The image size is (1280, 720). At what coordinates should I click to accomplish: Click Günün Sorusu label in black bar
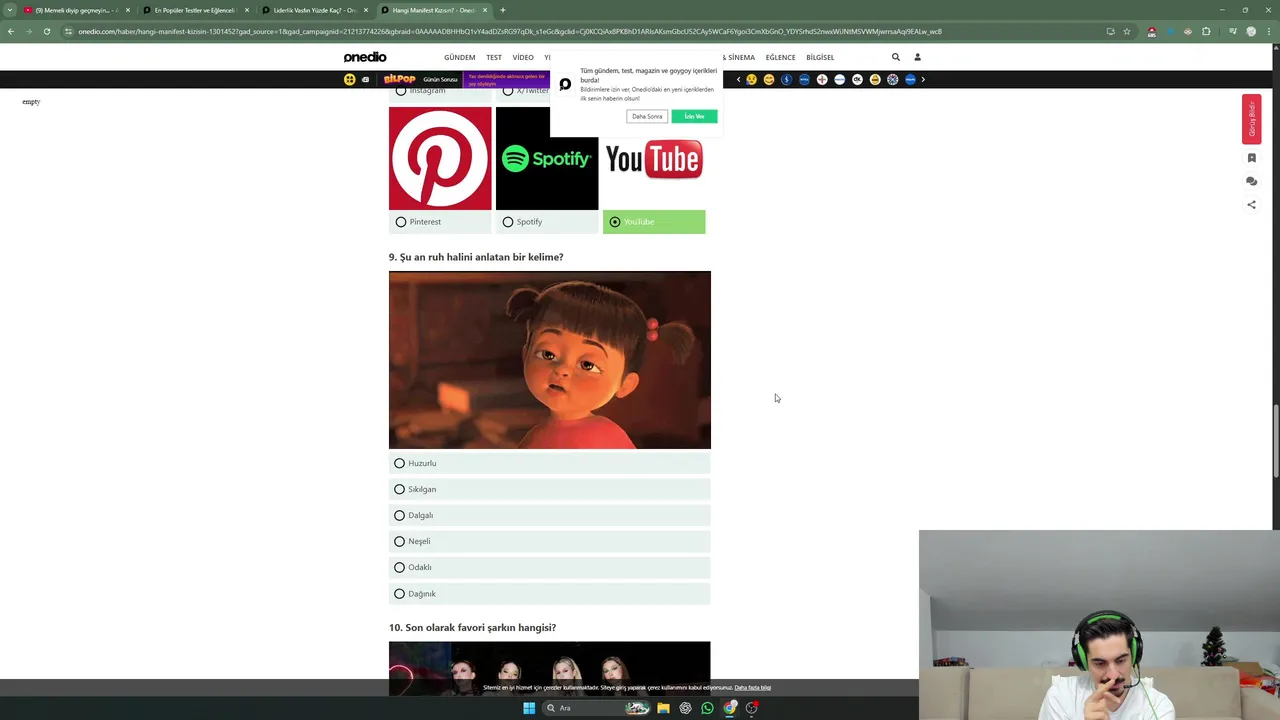[x=440, y=79]
